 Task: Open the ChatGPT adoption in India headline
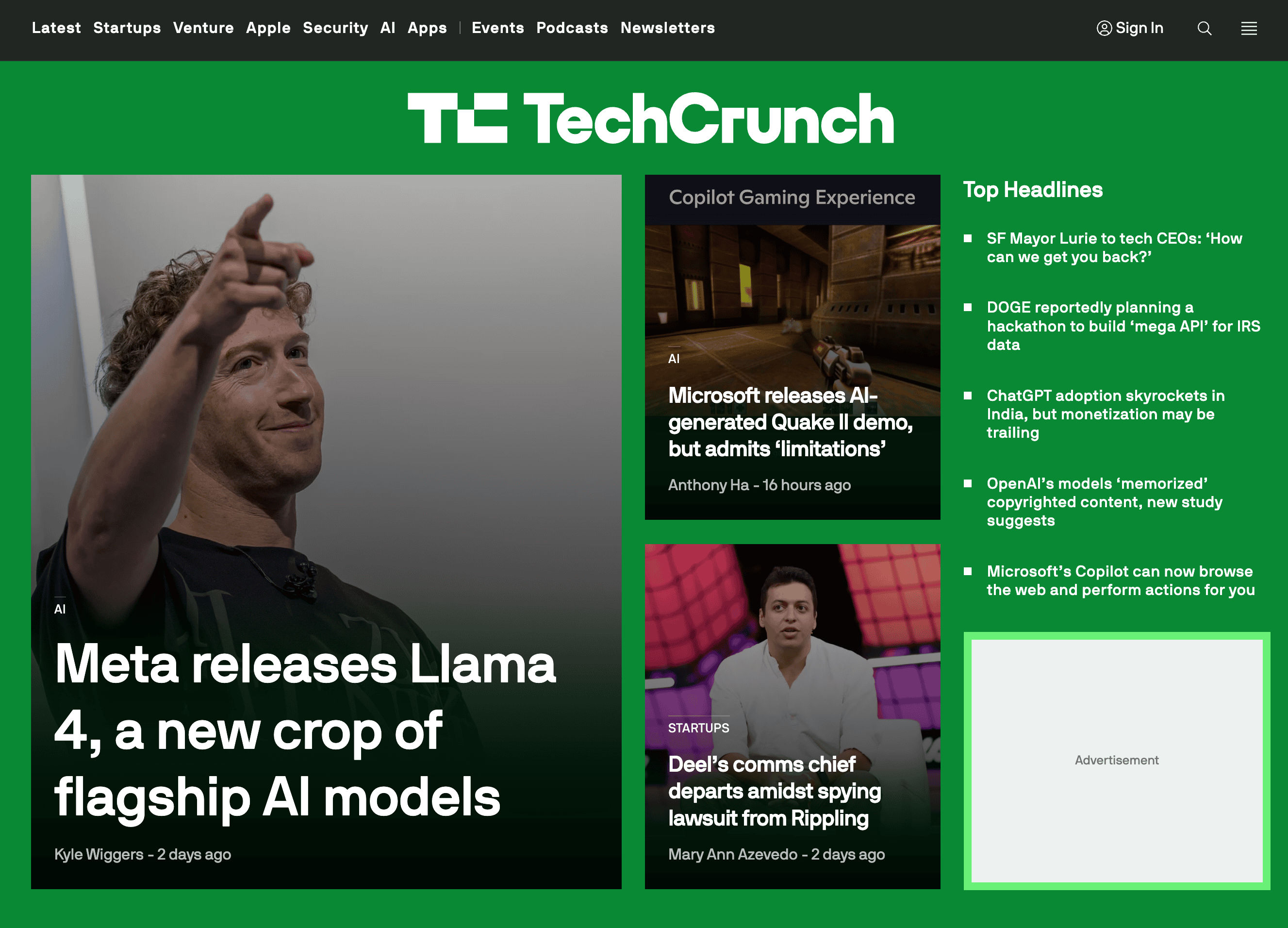point(1105,414)
